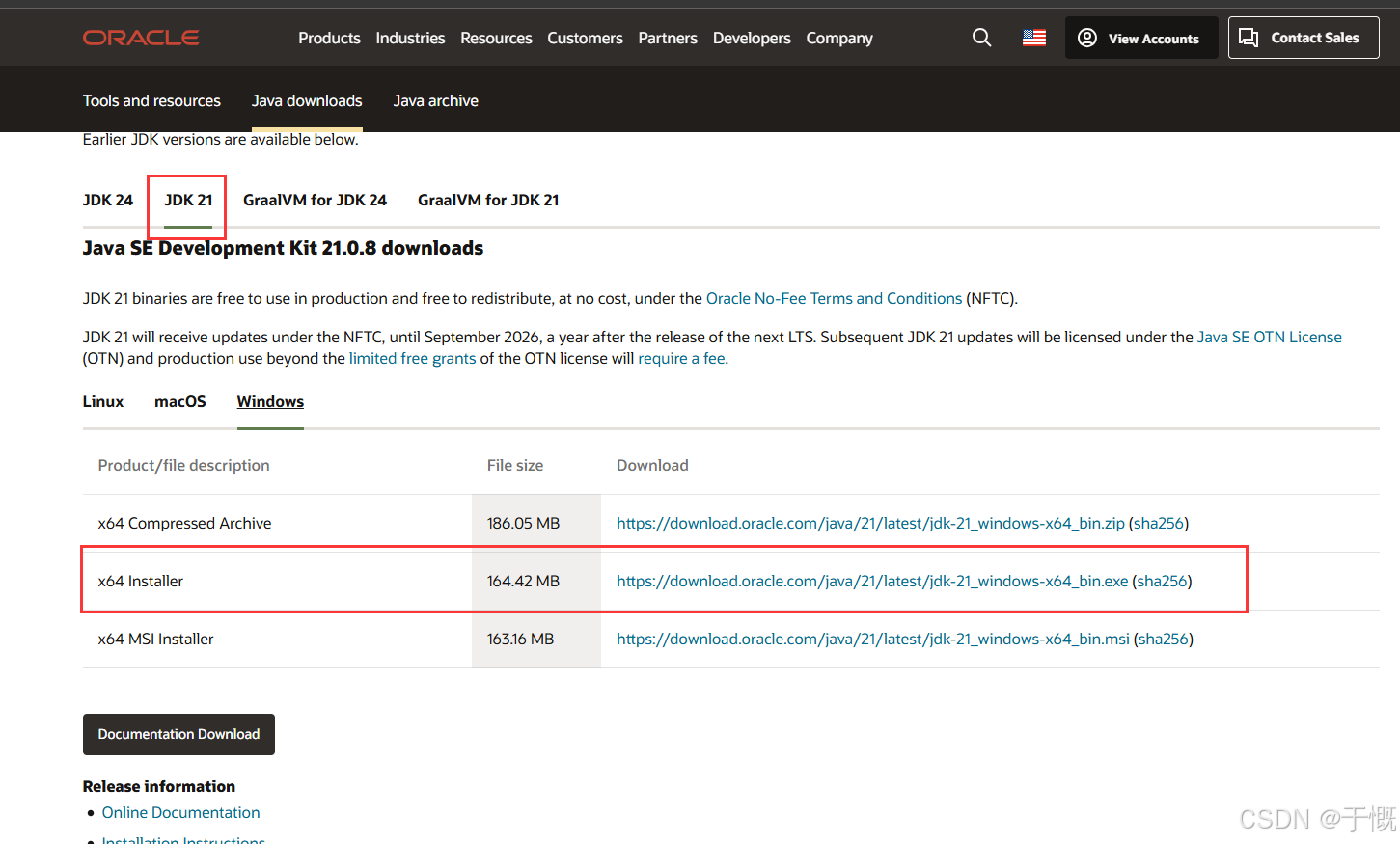Open the Industries menu
Image resolution: width=1400 pixels, height=844 pixels.
410,38
